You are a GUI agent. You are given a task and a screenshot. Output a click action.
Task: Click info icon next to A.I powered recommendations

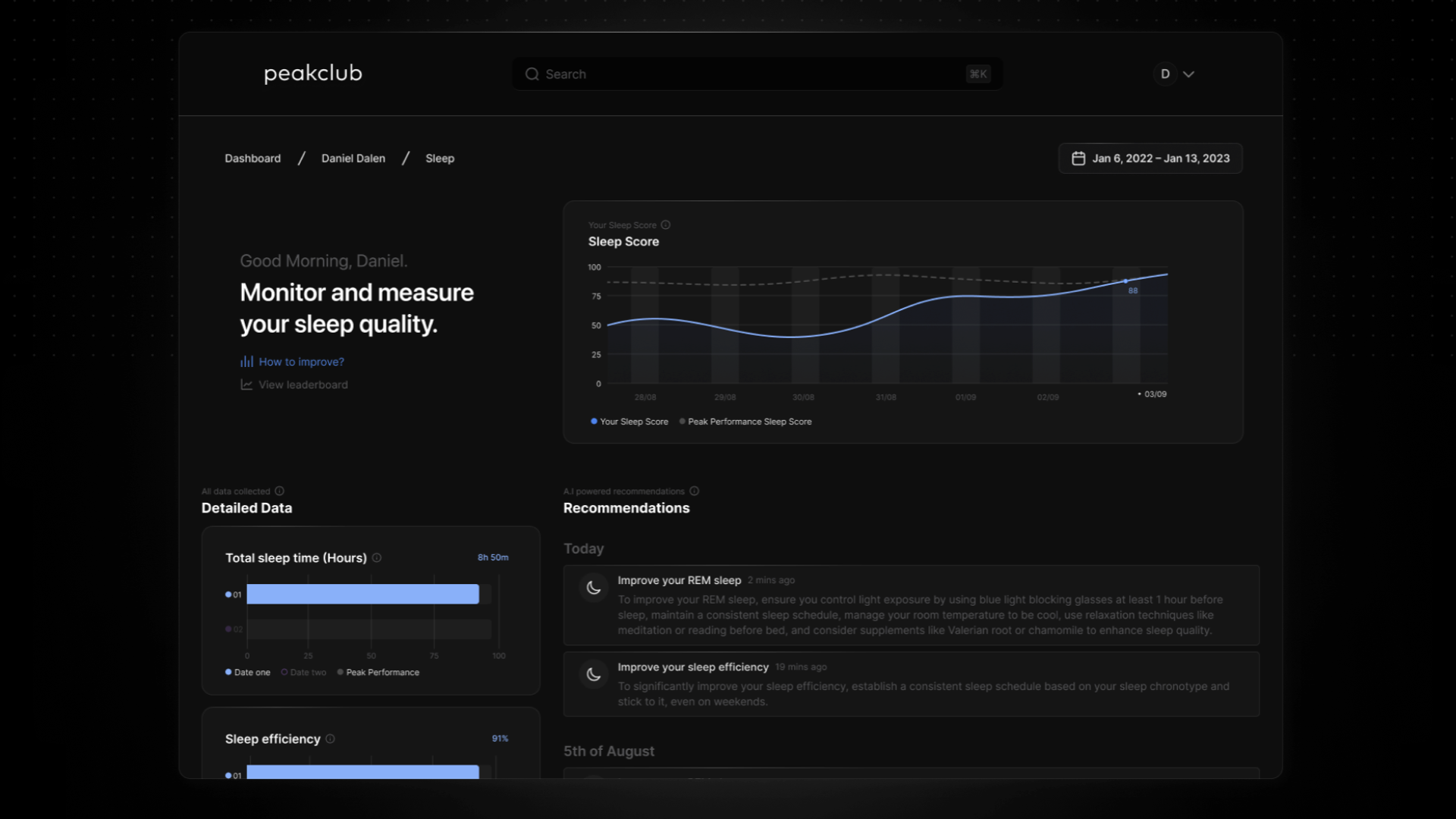coord(694,491)
